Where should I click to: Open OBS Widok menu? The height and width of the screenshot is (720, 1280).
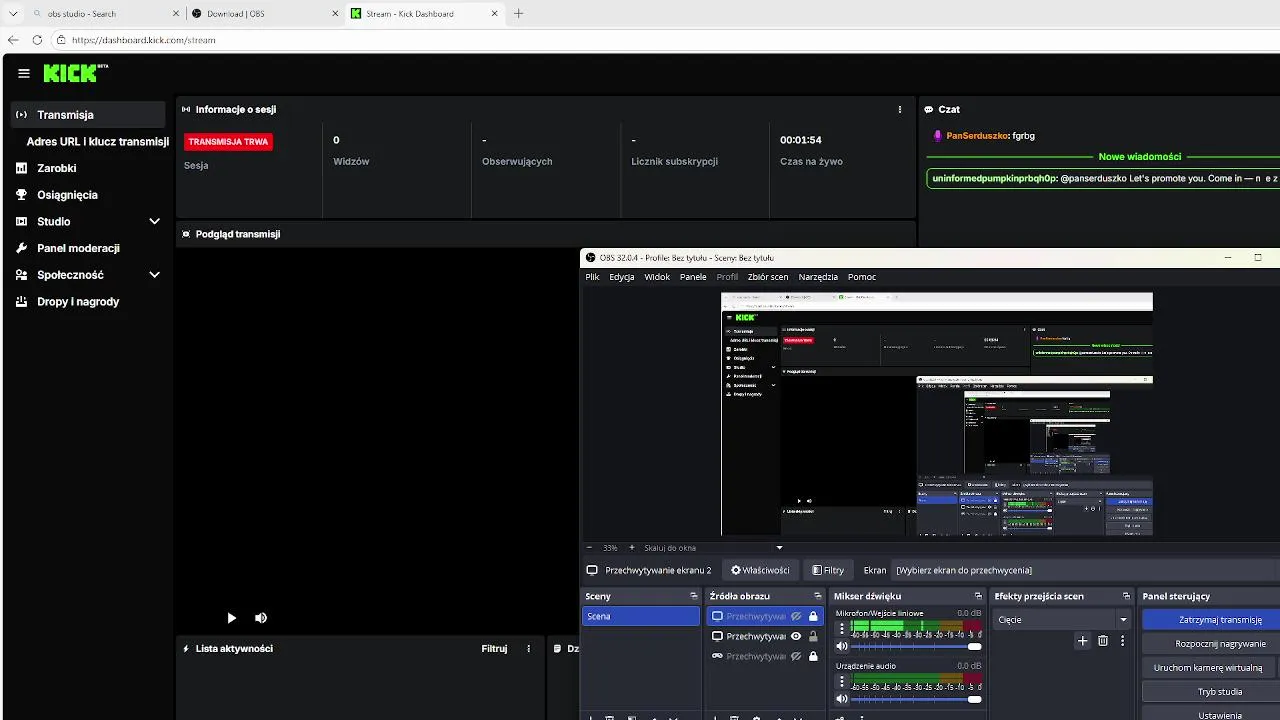(x=657, y=277)
